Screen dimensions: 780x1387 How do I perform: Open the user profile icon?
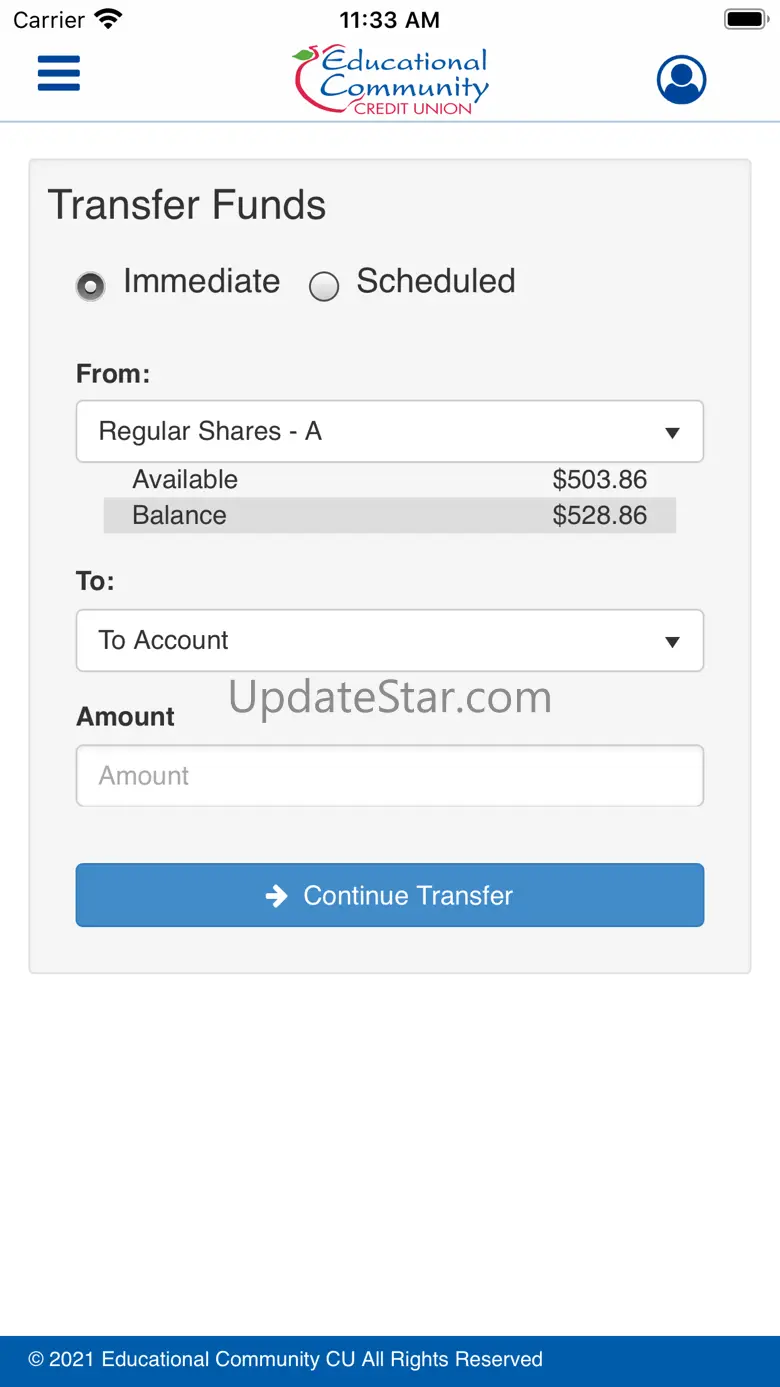click(681, 79)
